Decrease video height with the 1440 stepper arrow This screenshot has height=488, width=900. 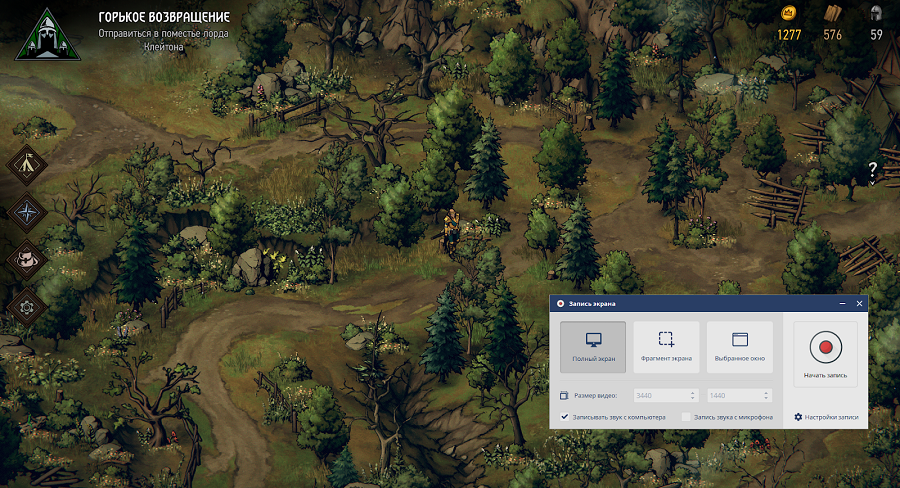pos(766,398)
